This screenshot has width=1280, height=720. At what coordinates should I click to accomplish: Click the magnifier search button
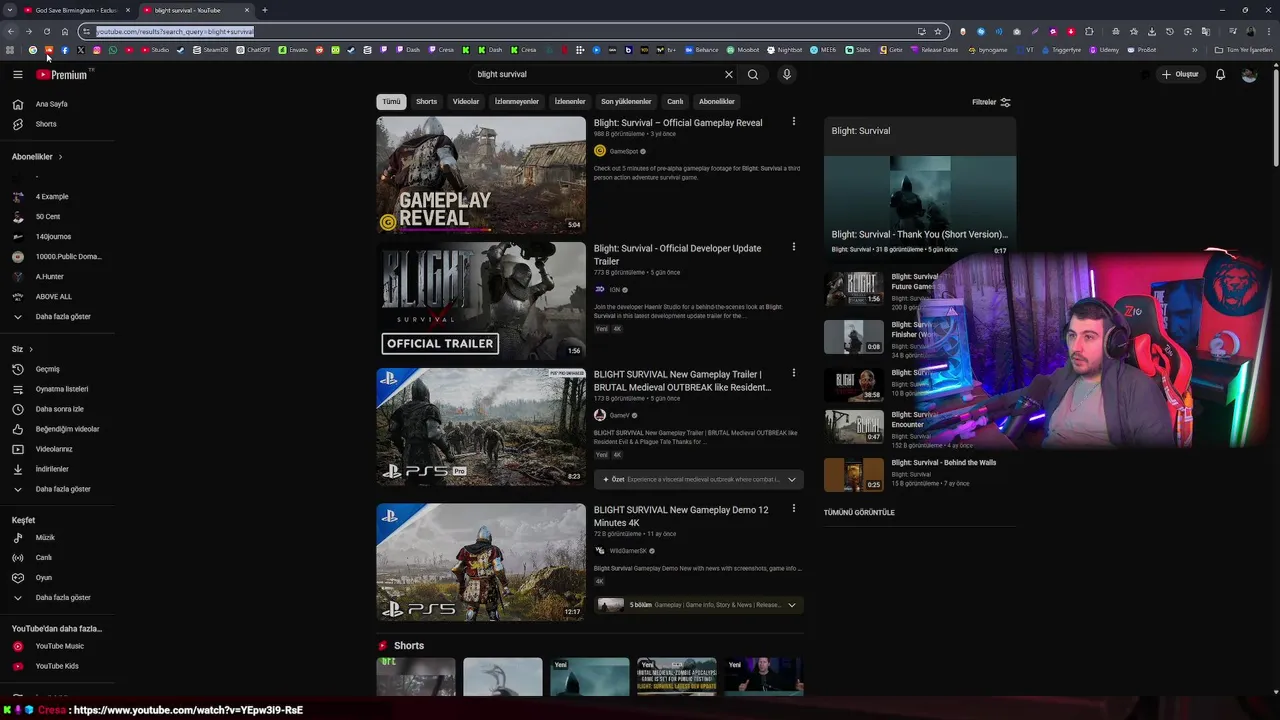pyautogui.click(x=753, y=74)
